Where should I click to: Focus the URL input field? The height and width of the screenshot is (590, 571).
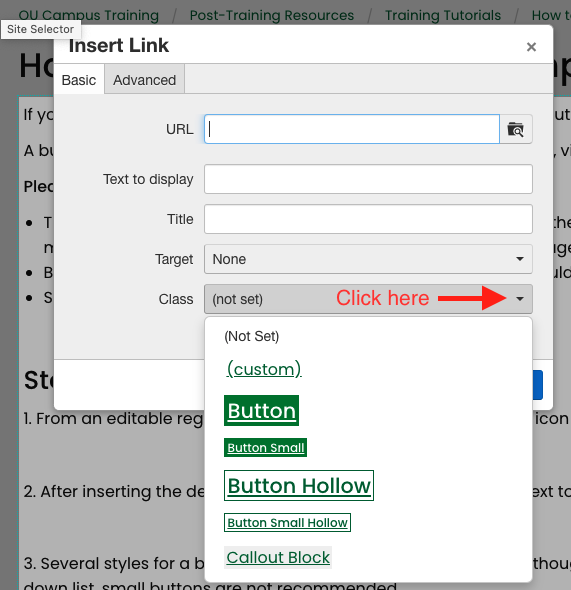click(352, 129)
